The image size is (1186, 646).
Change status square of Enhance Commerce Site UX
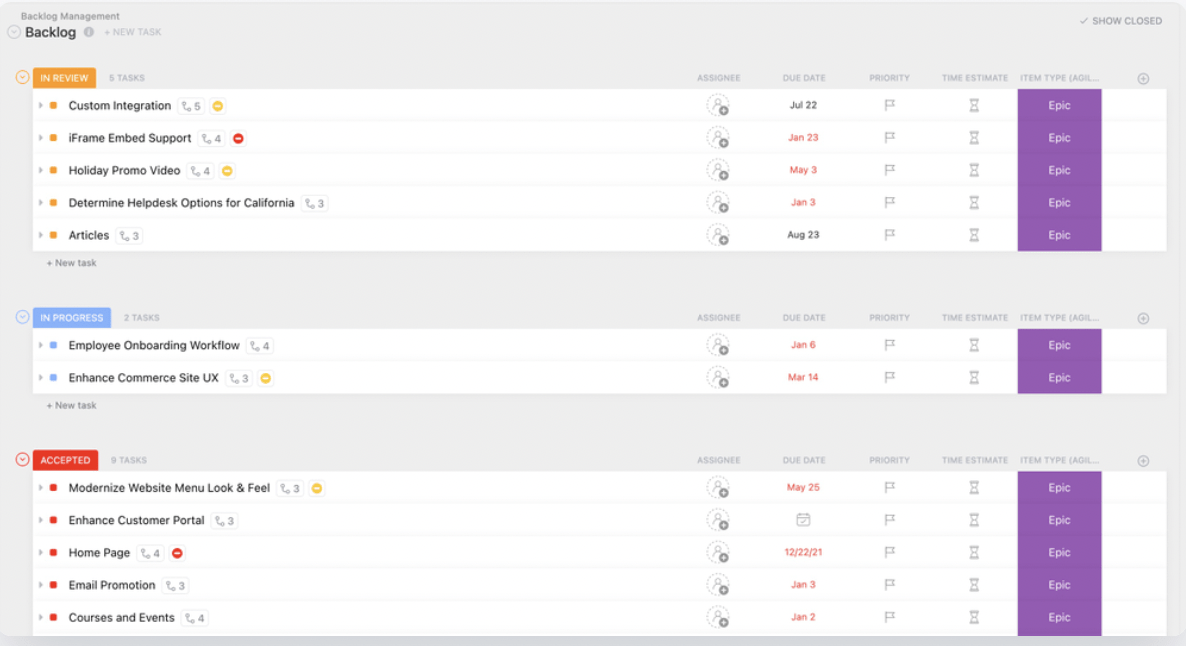click(x=54, y=377)
